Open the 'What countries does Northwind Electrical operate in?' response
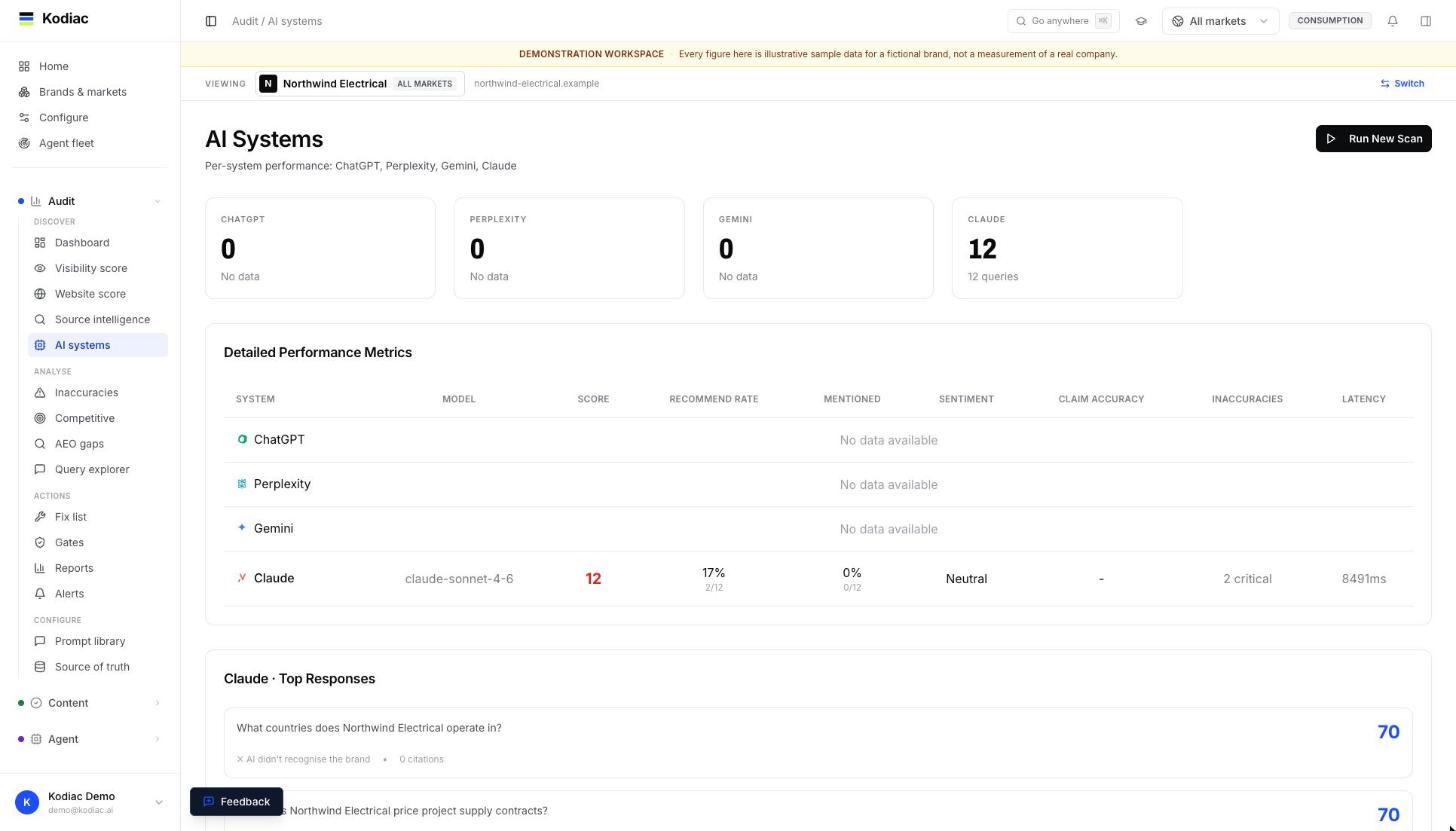The height and width of the screenshot is (831, 1456). [818, 743]
